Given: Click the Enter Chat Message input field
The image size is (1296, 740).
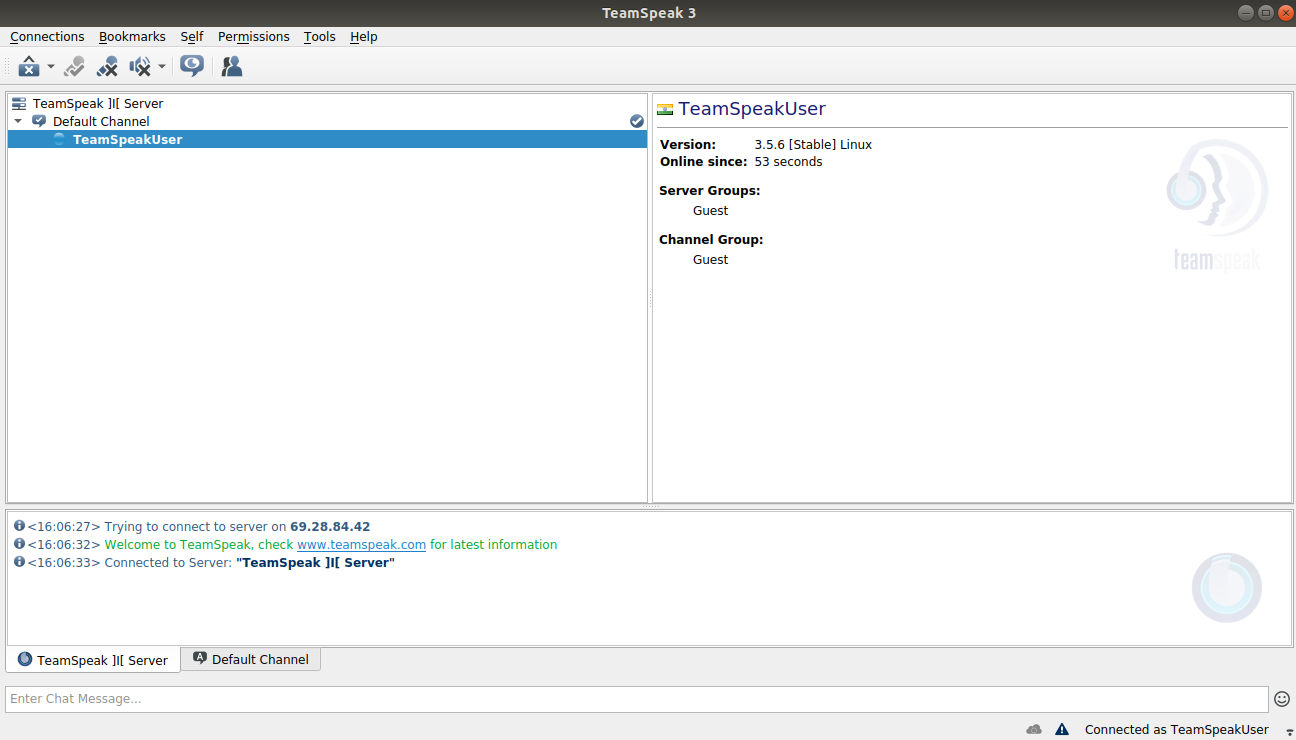Looking at the screenshot, I should click(636, 699).
